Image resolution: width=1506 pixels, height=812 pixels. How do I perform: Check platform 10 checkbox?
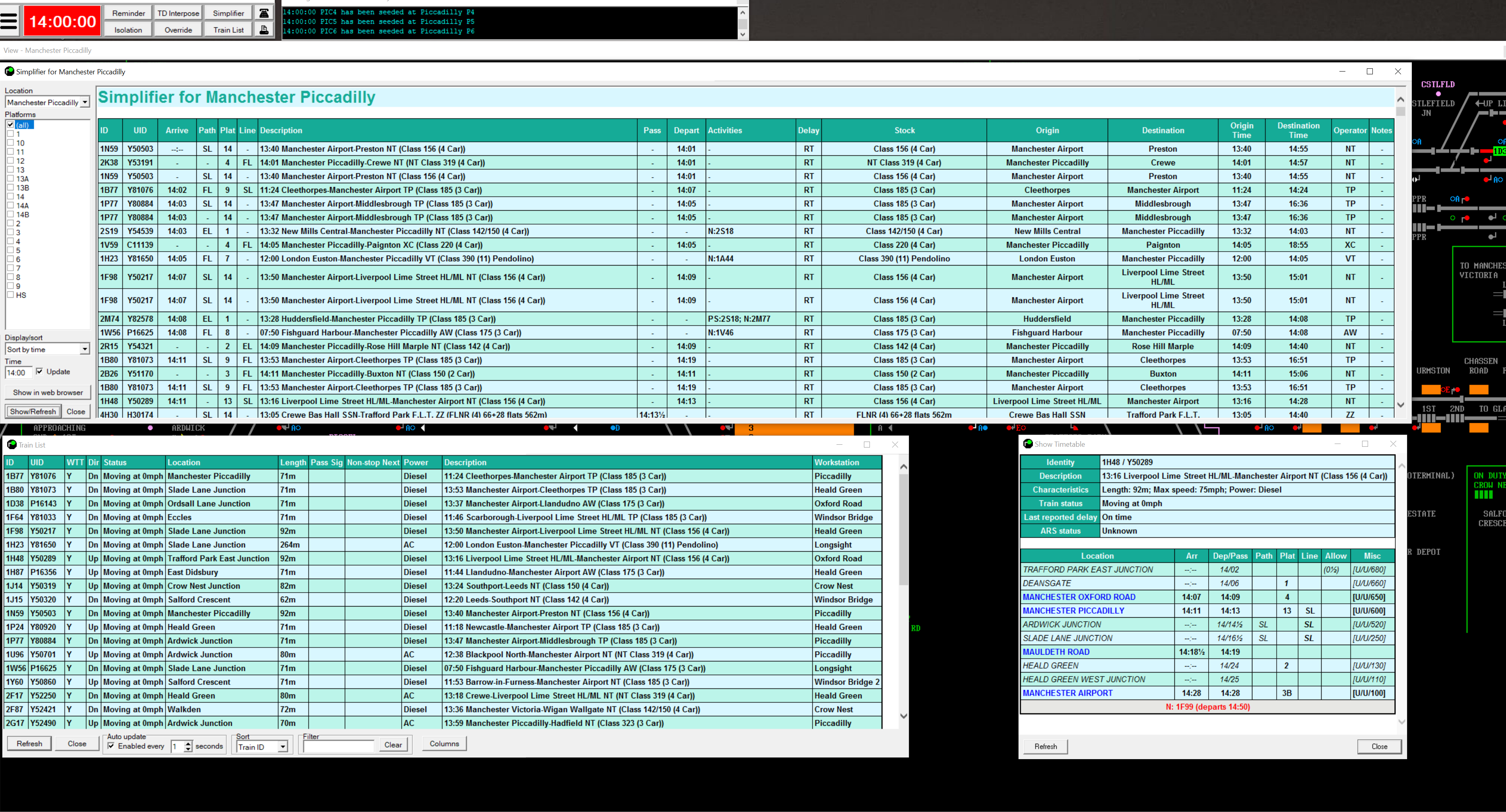(10, 143)
